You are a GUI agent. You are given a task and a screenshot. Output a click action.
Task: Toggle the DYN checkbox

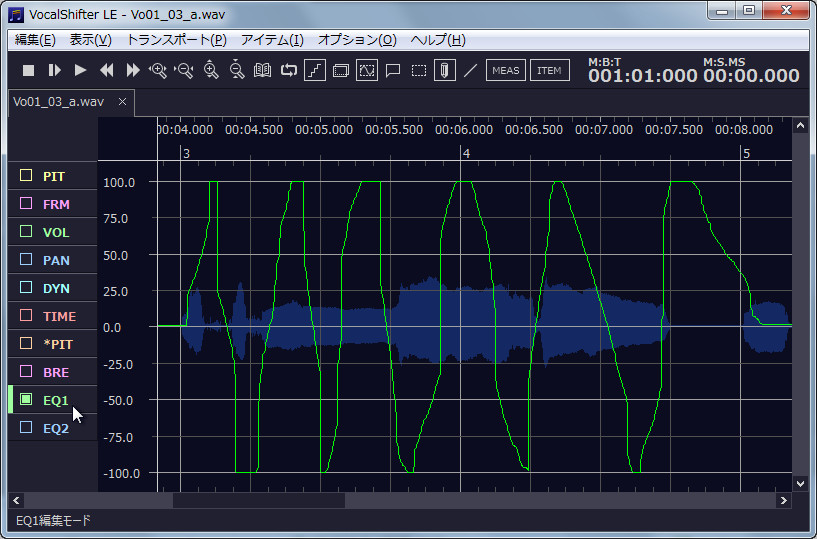(26, 287)
